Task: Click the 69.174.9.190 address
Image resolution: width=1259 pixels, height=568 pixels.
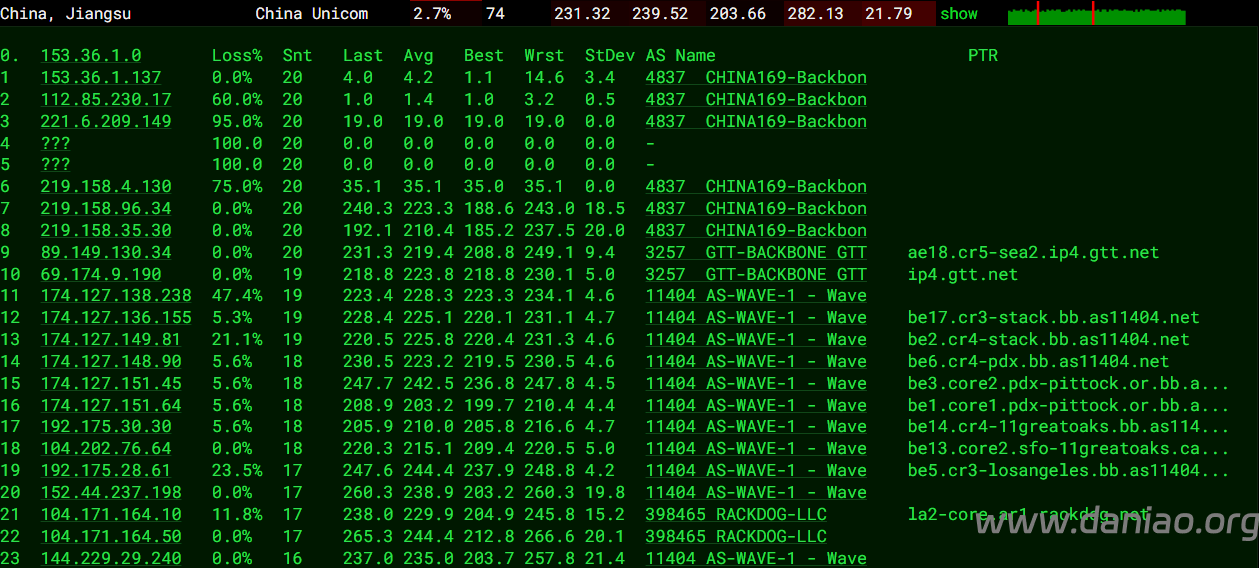Action: [101, 274]
